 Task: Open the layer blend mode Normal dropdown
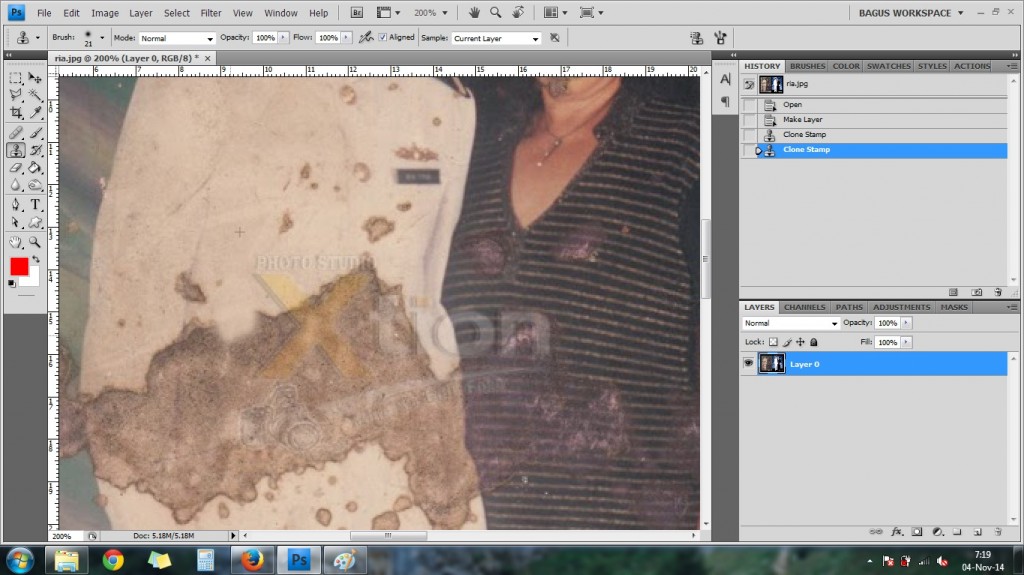791,323
